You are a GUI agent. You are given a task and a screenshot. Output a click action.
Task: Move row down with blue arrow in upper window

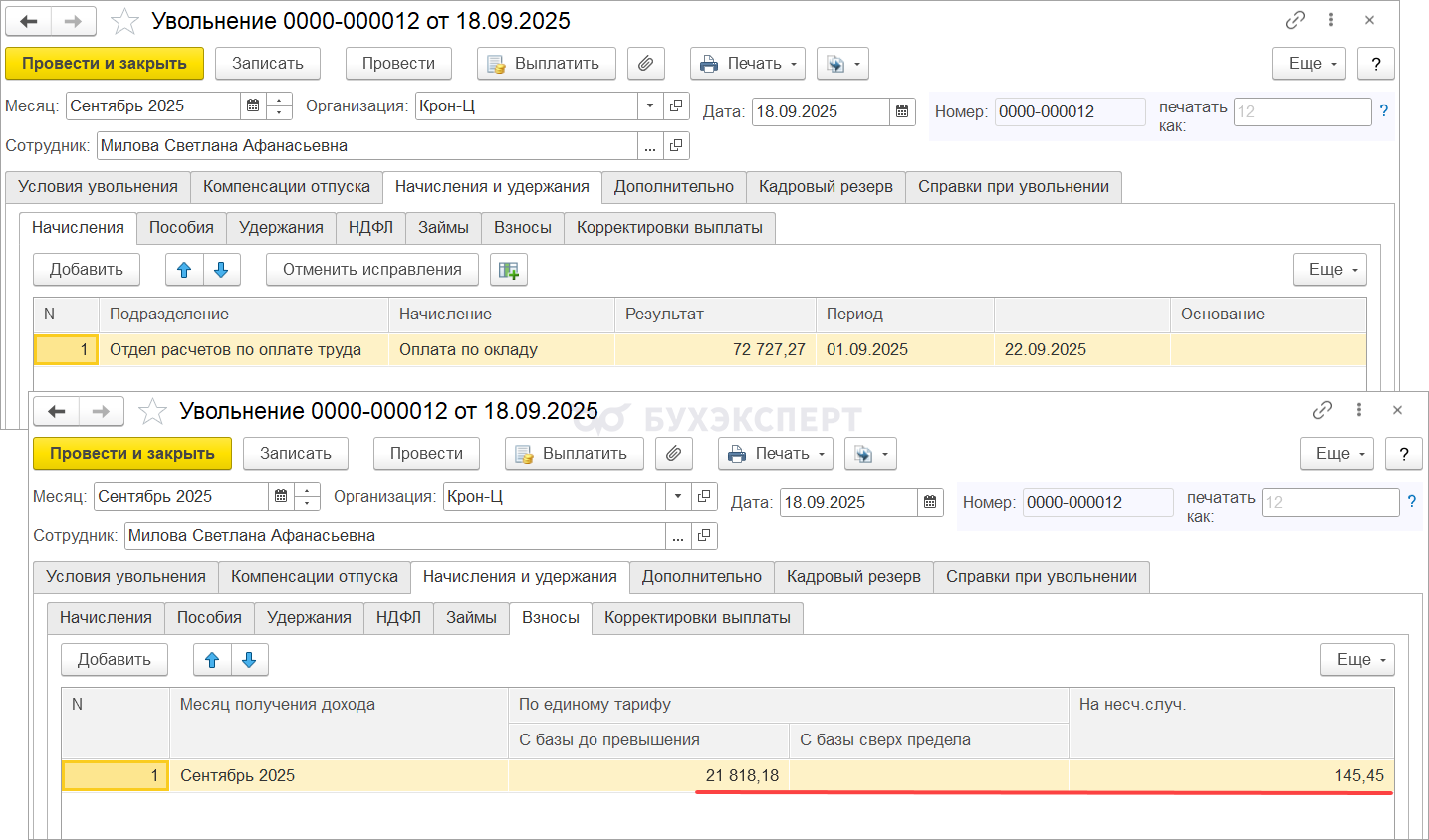pos(221,270)
